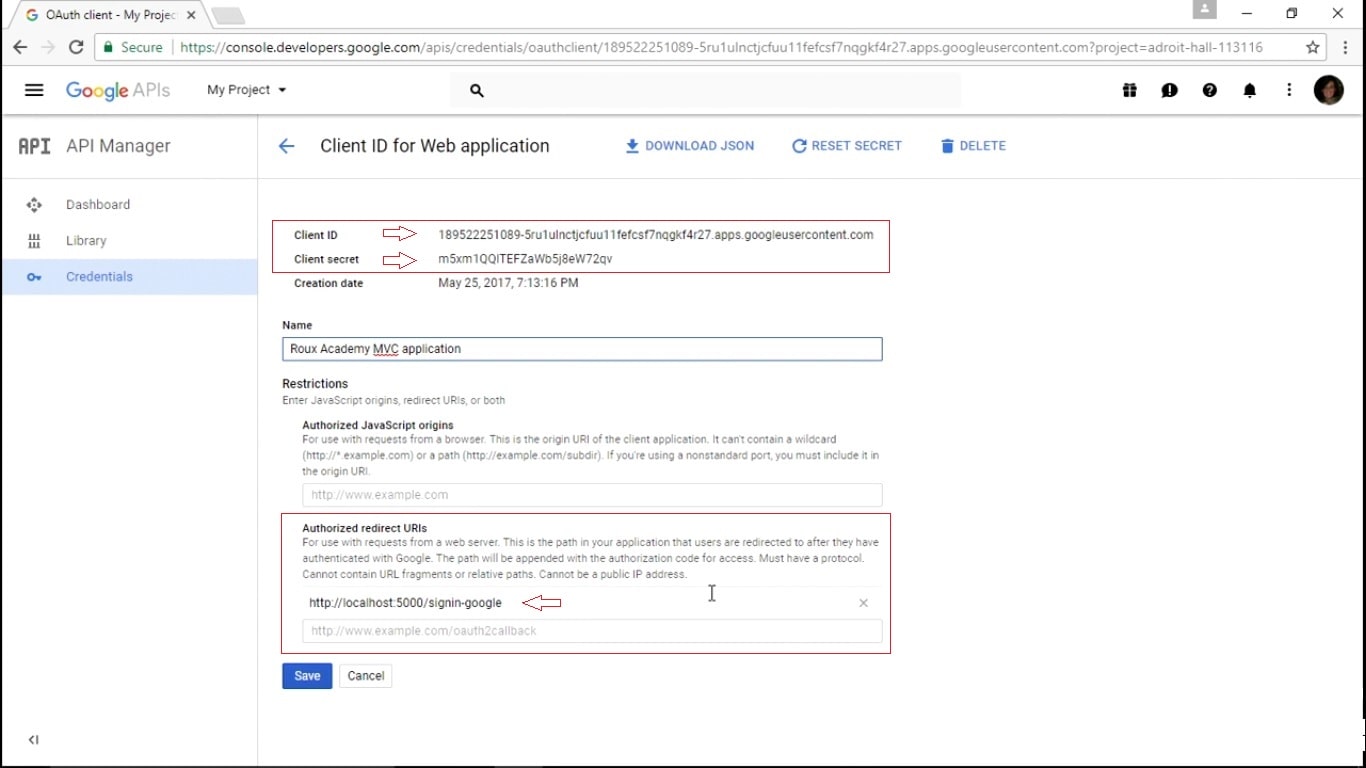Collapse the sidebar with bottom-left arrow
This screenshot has width=1366, height=768.
coord(33,739)
